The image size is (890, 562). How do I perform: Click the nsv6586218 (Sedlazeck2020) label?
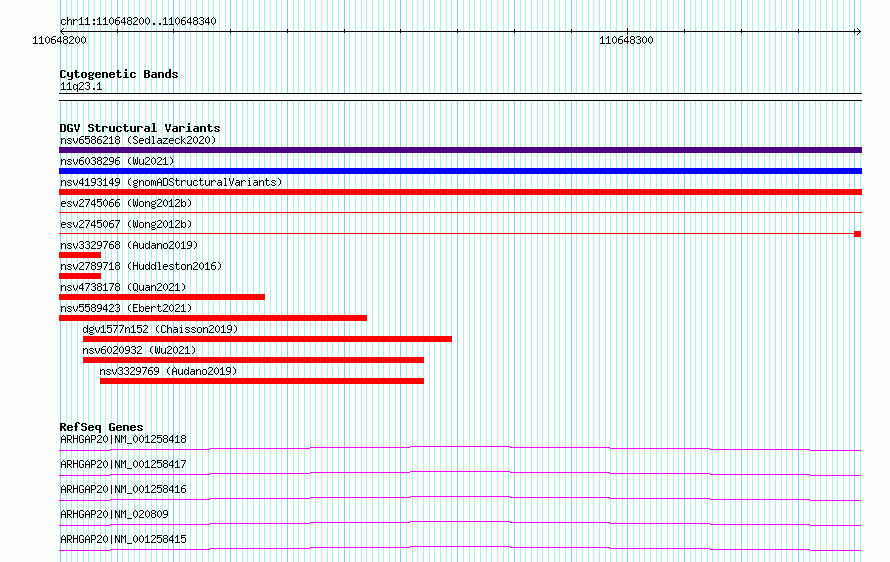[x=138, y=140]
